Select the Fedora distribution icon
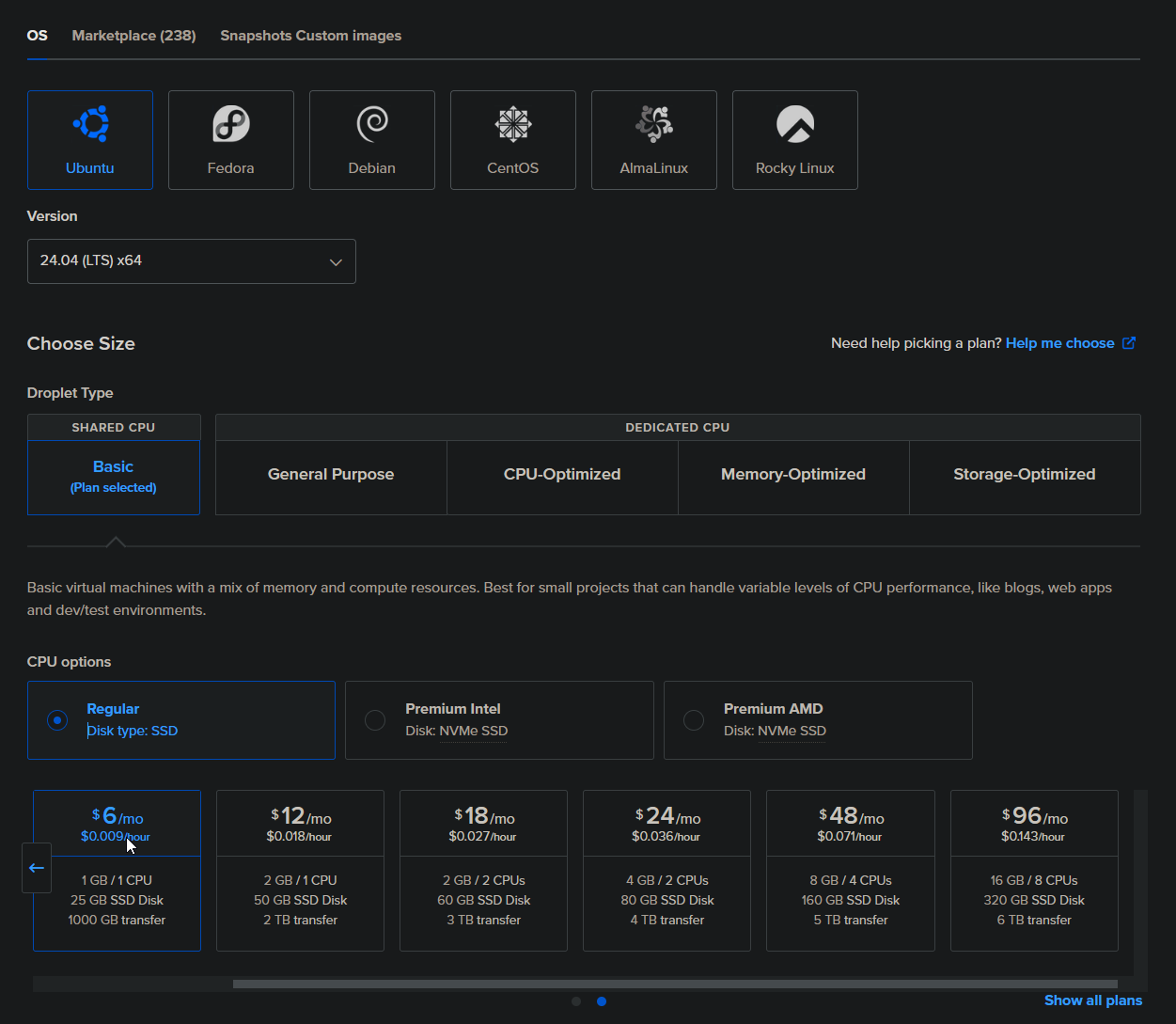The image size is (1176, 1024). (230, 139)
